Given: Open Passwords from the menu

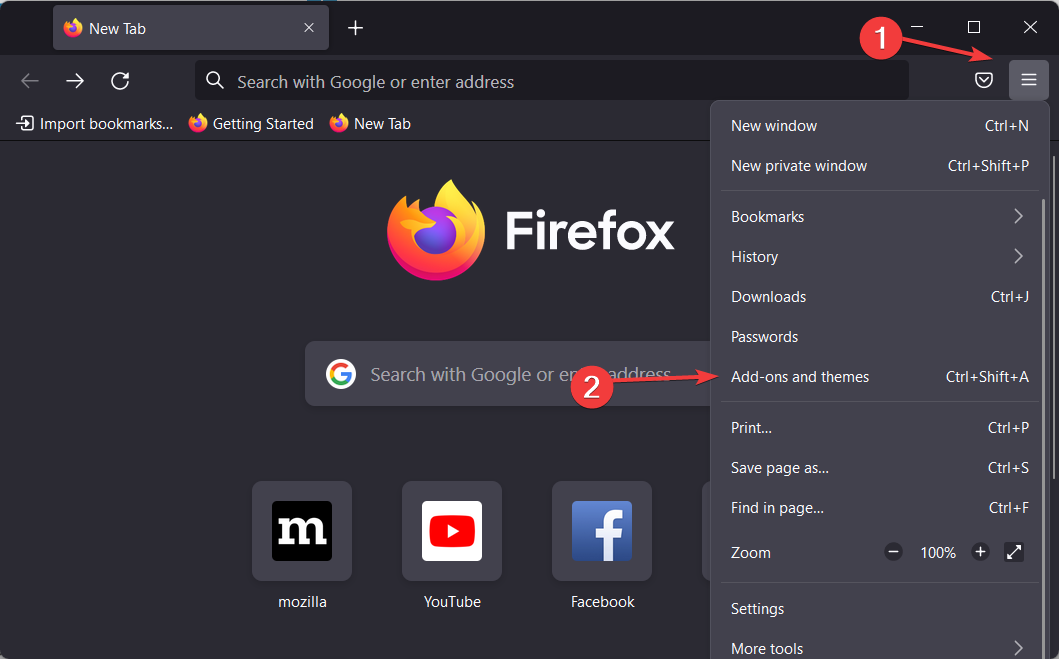Looking at the screenshot, I should point(879,336).
